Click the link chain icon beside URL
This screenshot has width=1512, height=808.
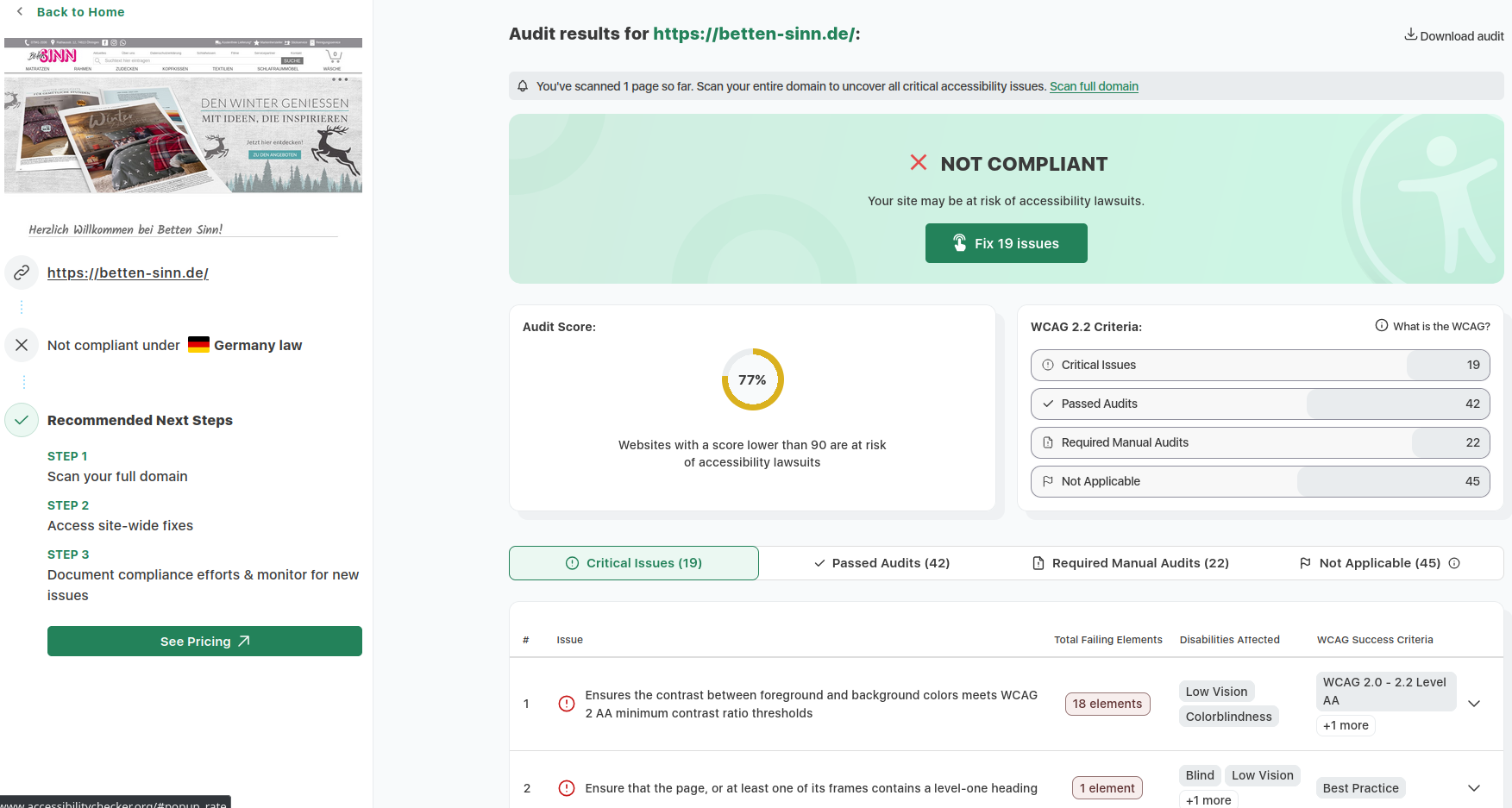pyautogui.click(x=22, y=272)
